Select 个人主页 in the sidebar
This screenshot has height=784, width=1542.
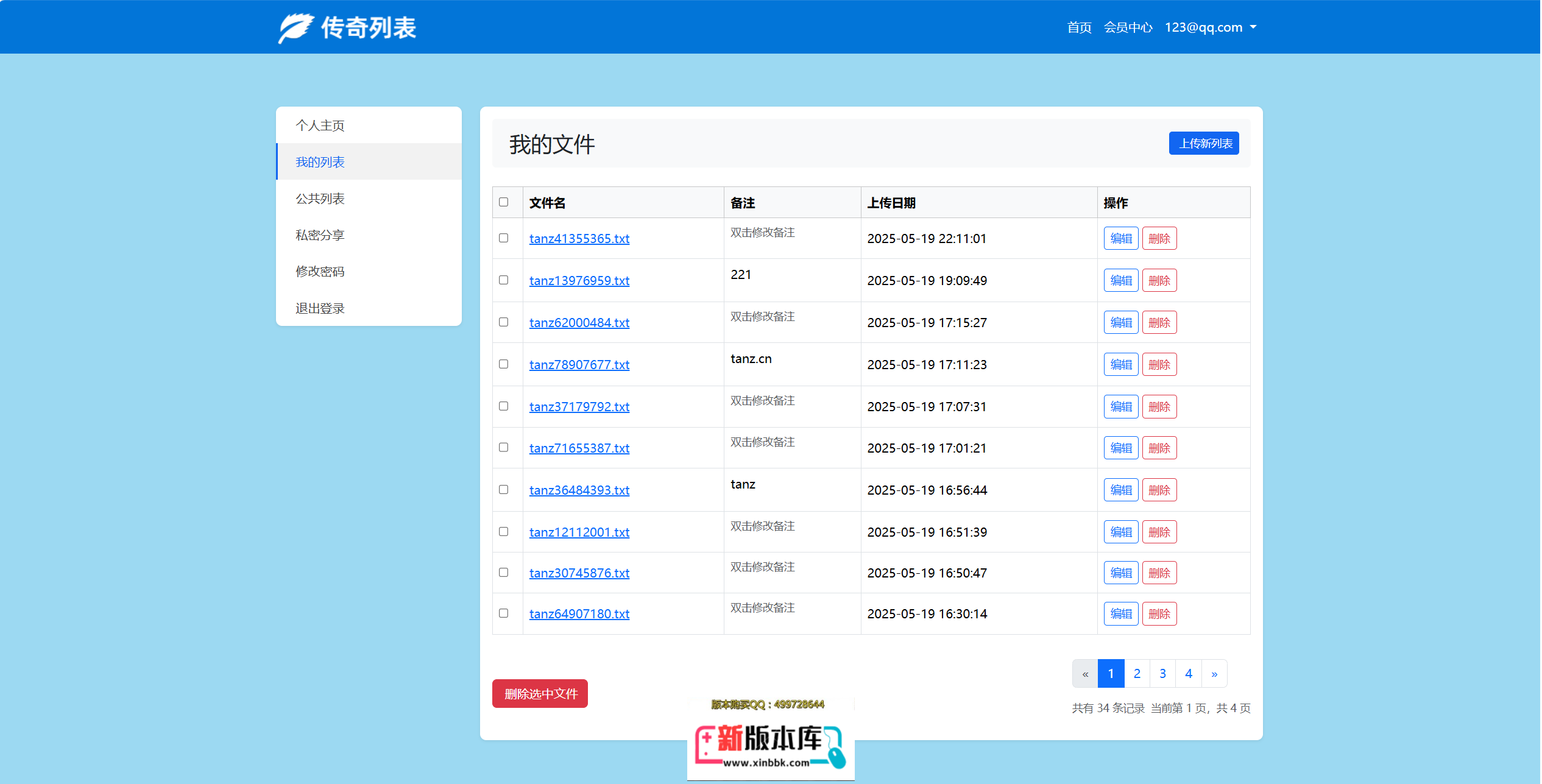(x=369, y=125)
